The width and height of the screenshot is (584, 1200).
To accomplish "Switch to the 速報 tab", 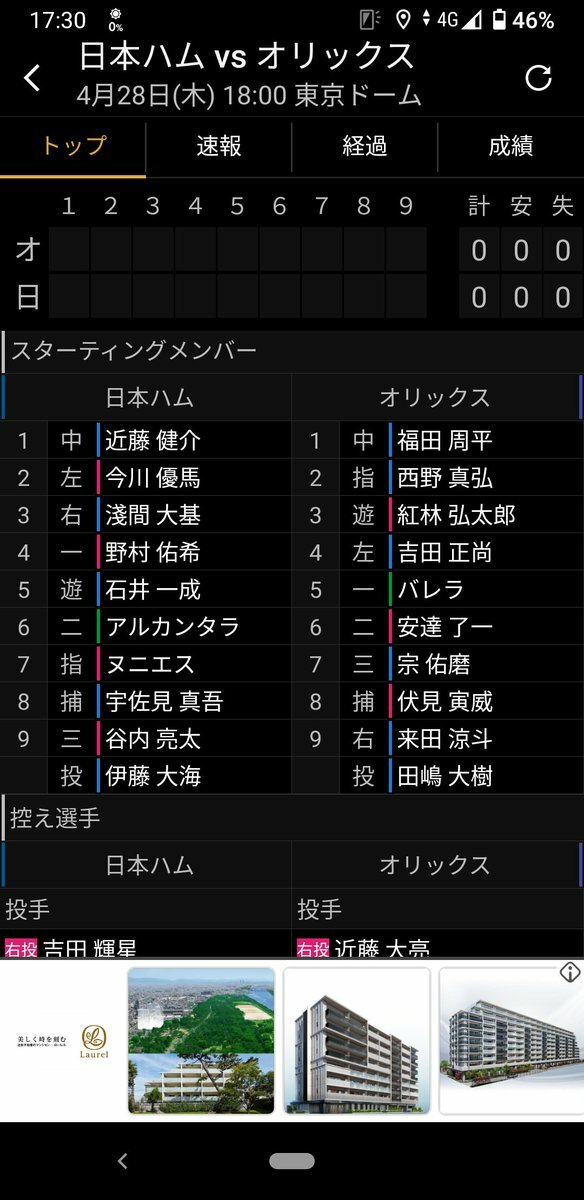I will 219,147.
